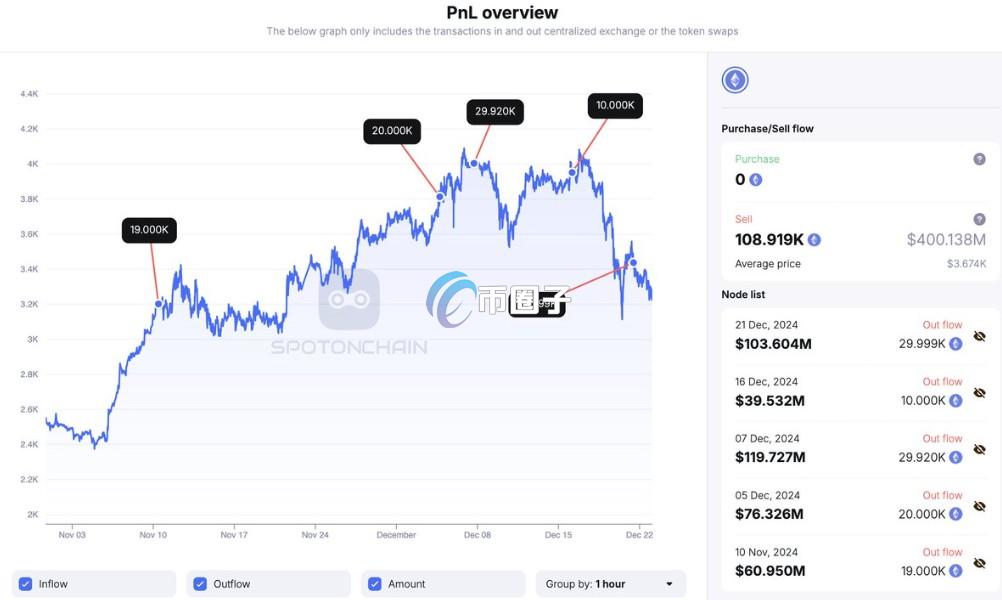
Task: Click the 19.000K chart marker label
Action: pyautogui.click(x=149, y=230)
